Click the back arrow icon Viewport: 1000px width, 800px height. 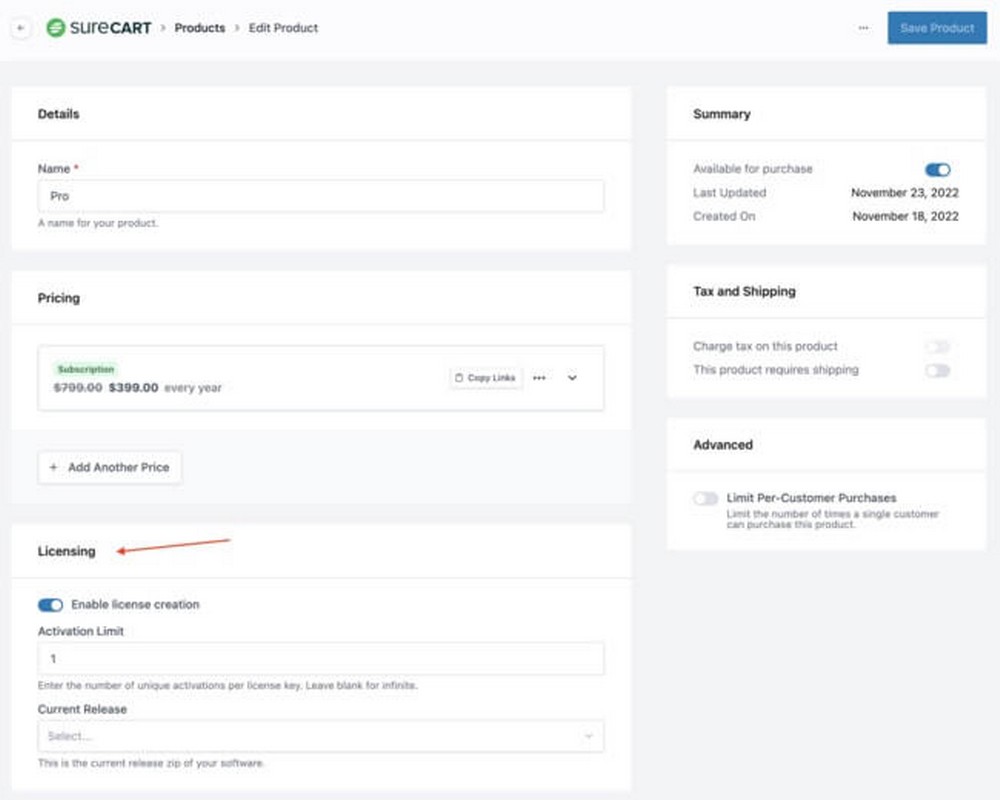[x=20, y=27]
